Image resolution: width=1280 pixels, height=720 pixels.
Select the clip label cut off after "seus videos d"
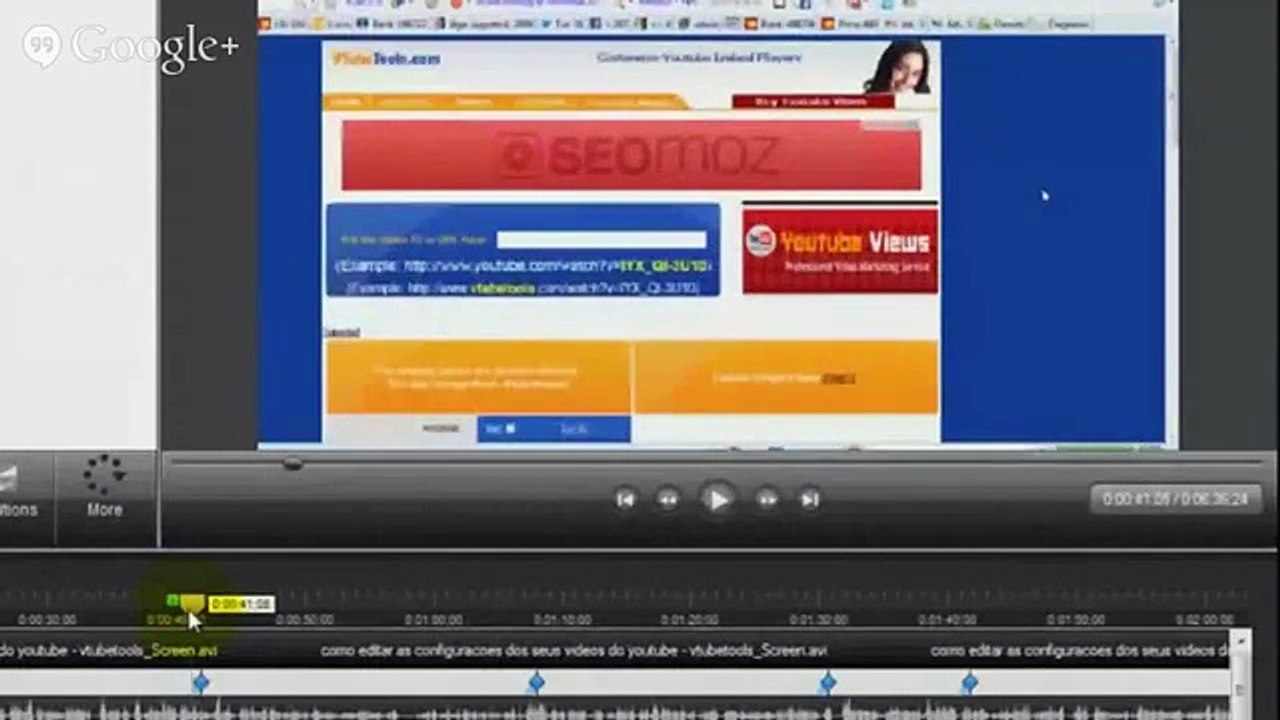[x=1080, y=650]
